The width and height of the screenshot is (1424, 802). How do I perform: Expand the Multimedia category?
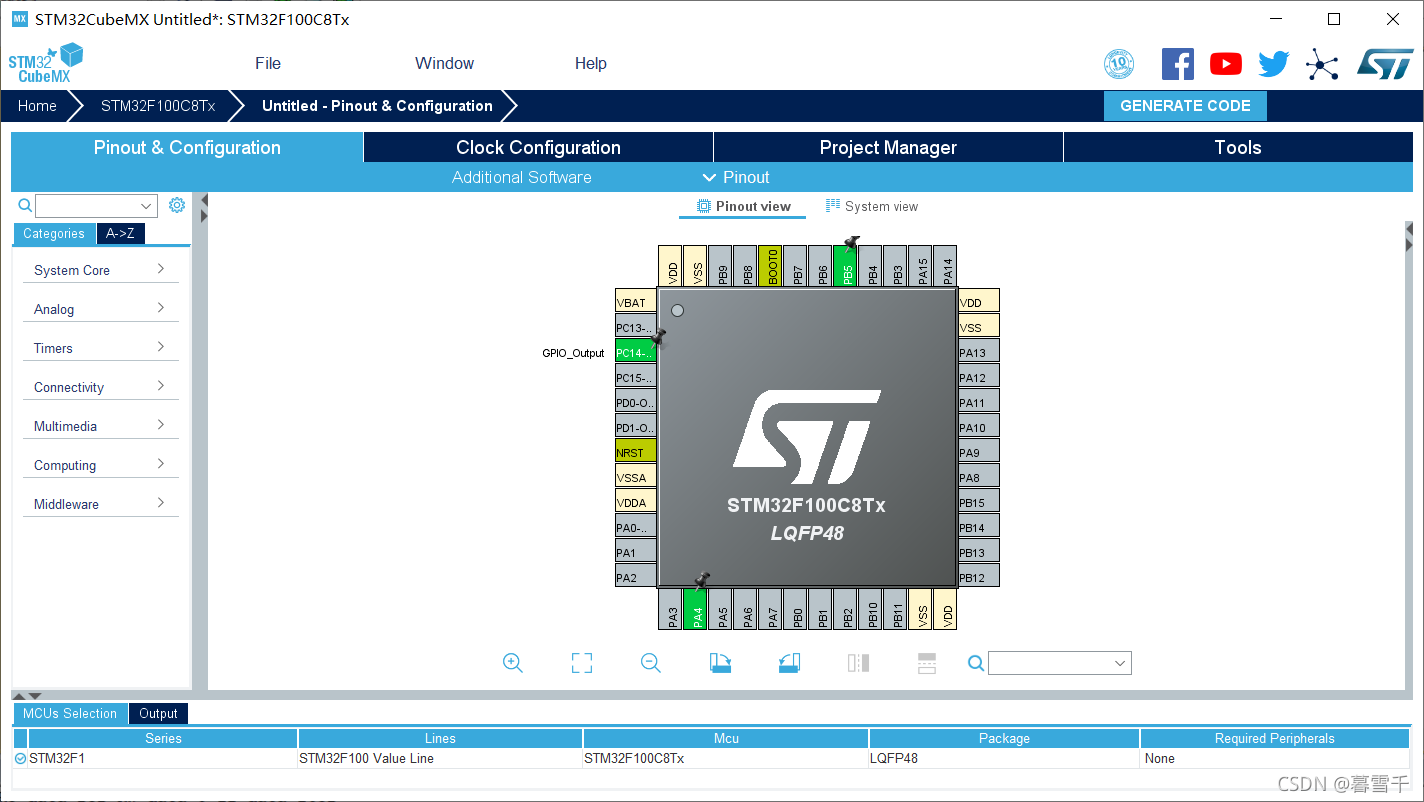click(100, 426)
